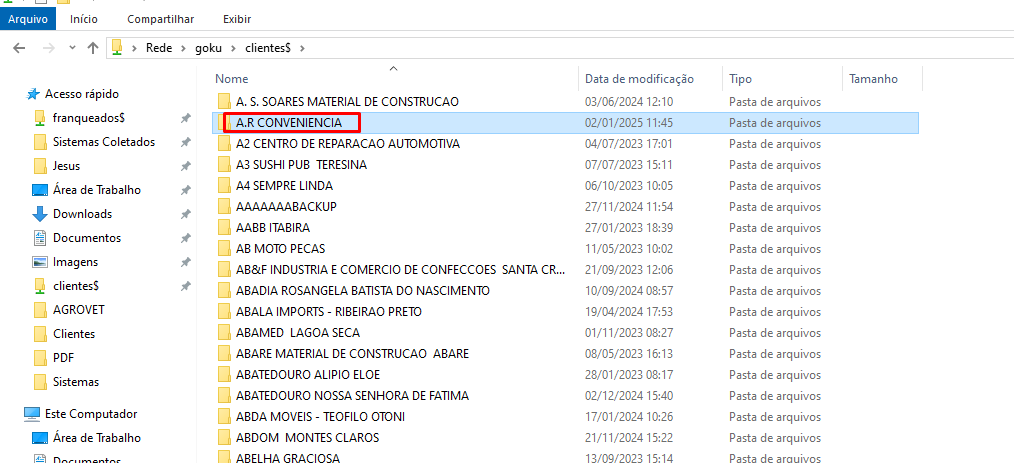Open the recent locations dropdown arrow
The width and height of the screenshot is (1014, 463).
click(x=71, y=48)
